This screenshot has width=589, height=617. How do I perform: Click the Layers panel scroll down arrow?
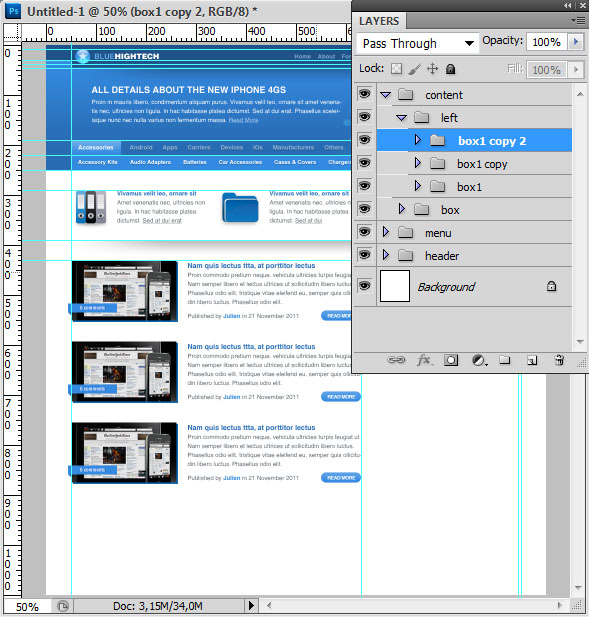click(x=580, y=342)
